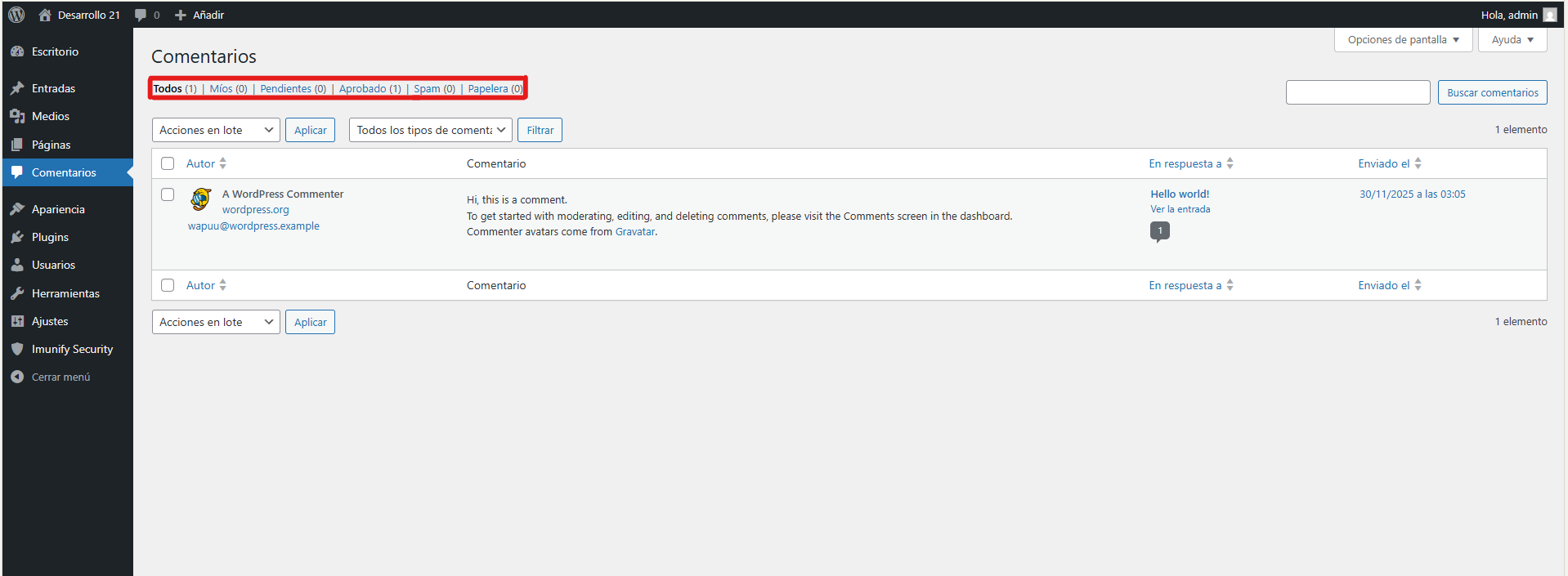Open the top Acciones en lote dropdown
Screen dimensions: 1568x576
click(216, 130)
